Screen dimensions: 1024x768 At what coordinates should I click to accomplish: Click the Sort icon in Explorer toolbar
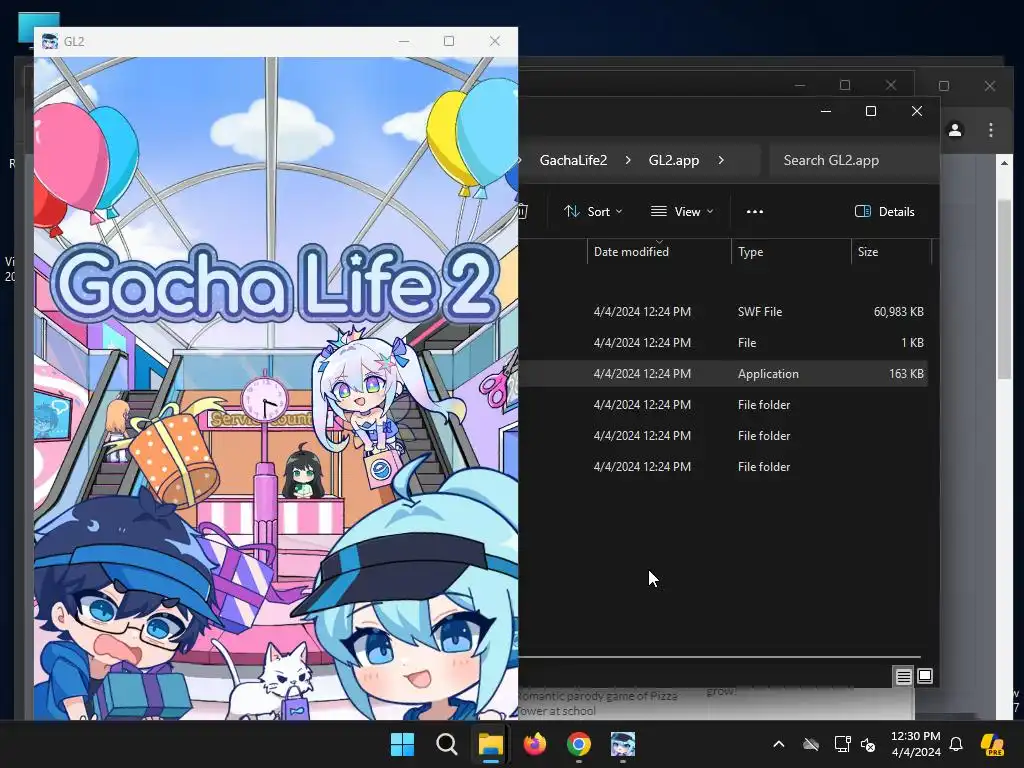(572, 212)
